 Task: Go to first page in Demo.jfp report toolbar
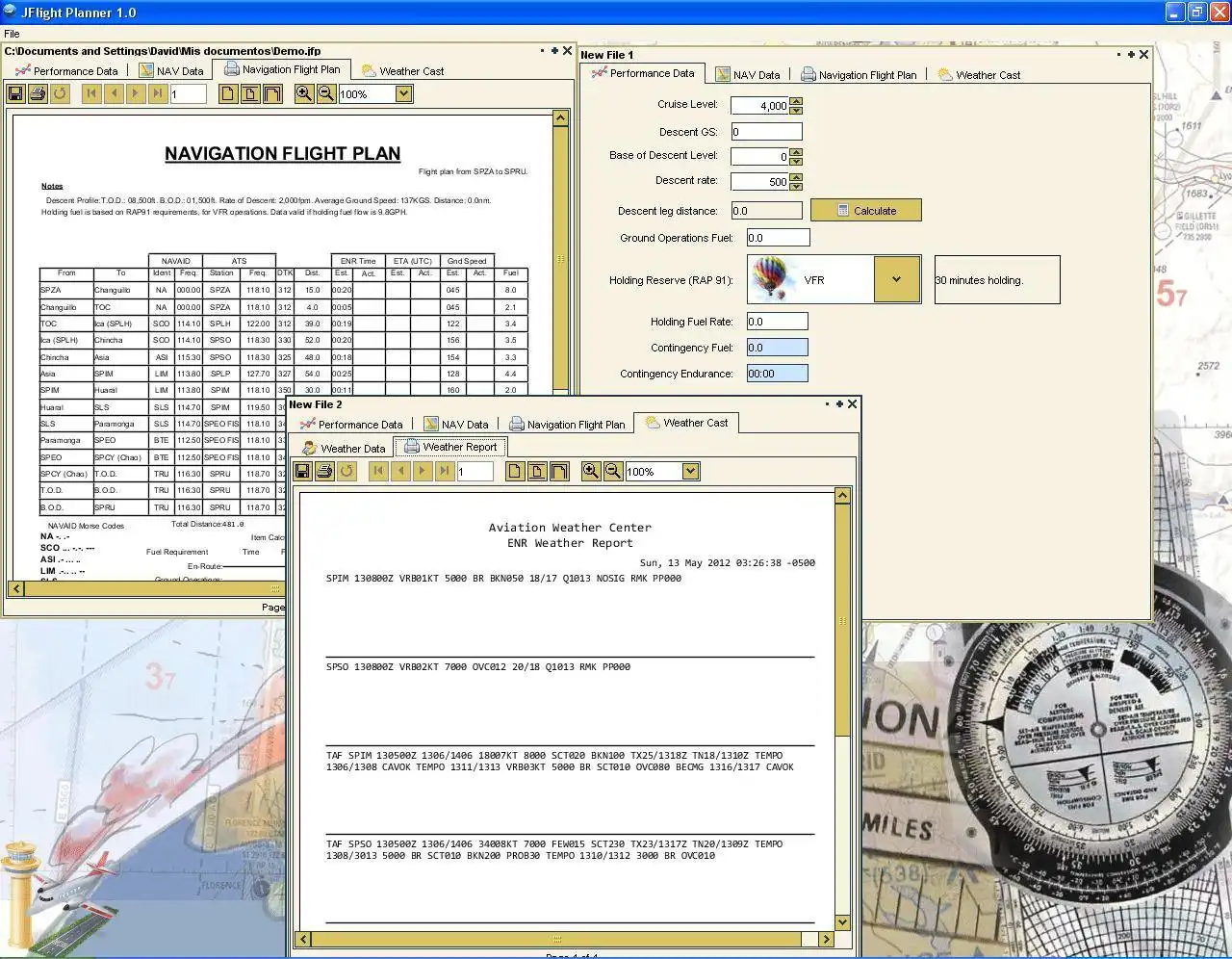click(x=91, y=93)
